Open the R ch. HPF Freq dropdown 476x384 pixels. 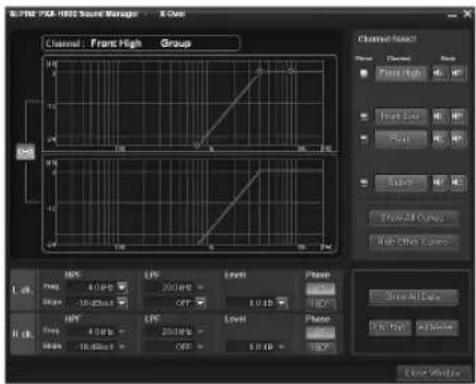pos(122,332)
